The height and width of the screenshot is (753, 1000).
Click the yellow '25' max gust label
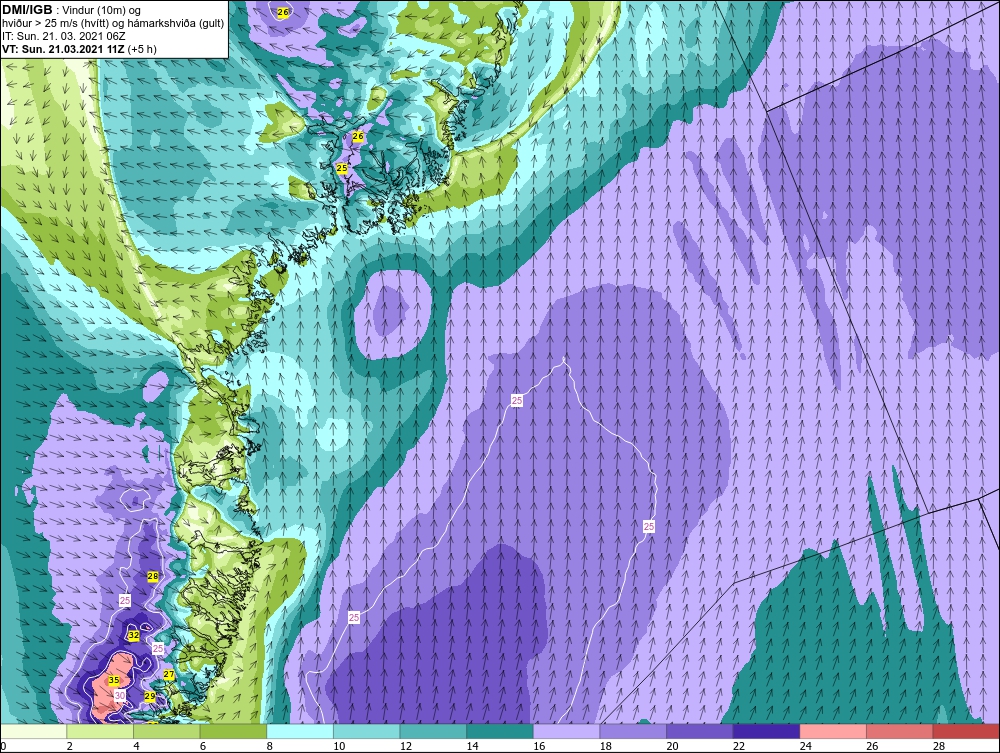point(342,168)
